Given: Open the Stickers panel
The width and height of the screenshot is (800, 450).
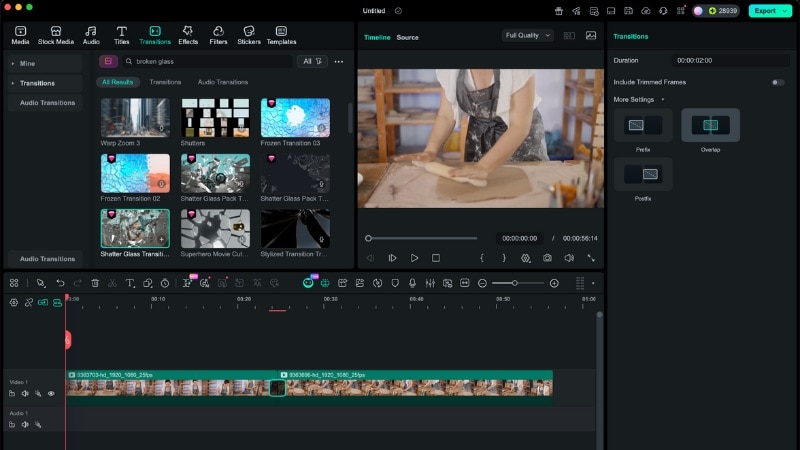Looking at the screenshot, I should click(x=246, y=35).
